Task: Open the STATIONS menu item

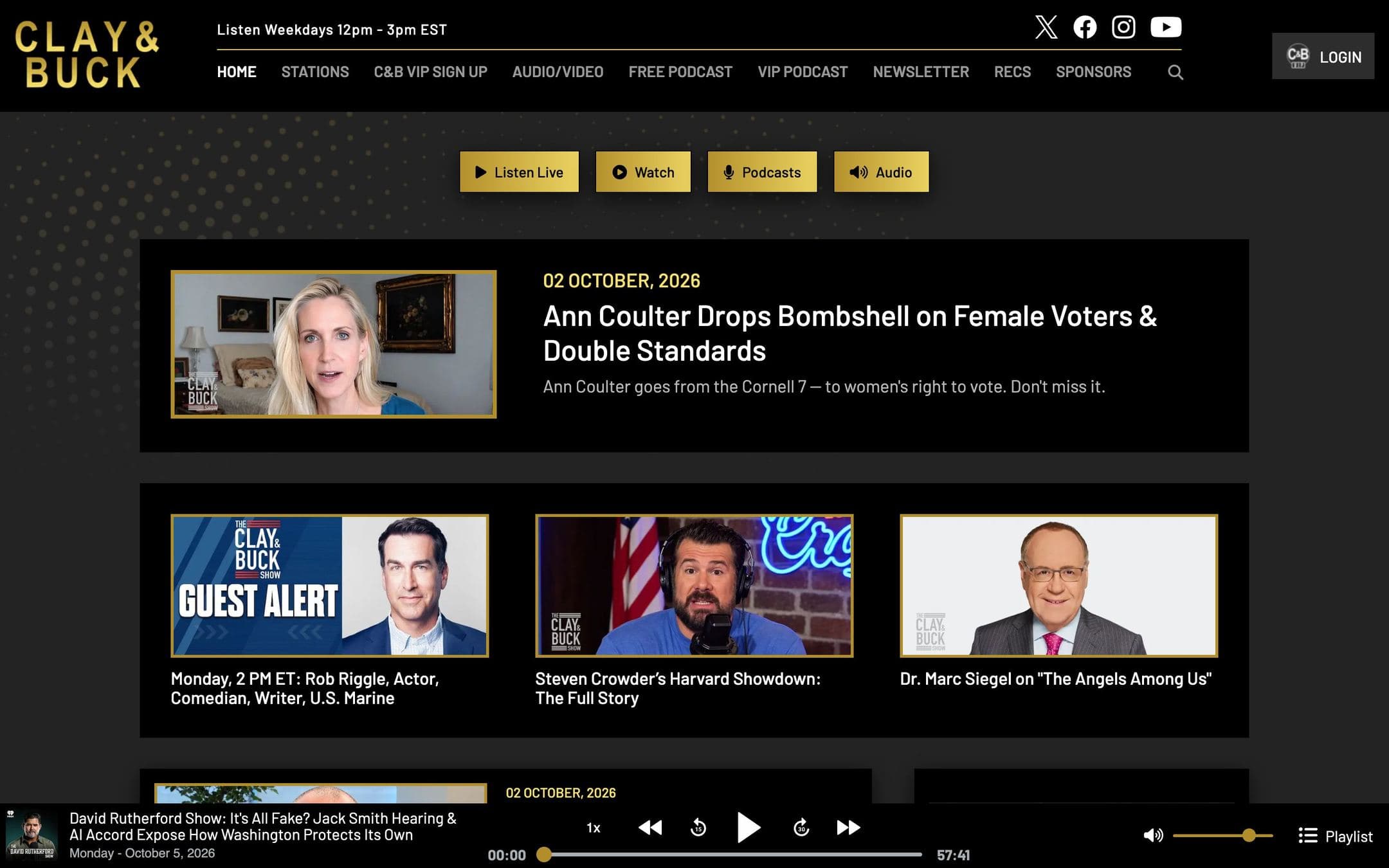Action: click(x=315, y=72)
